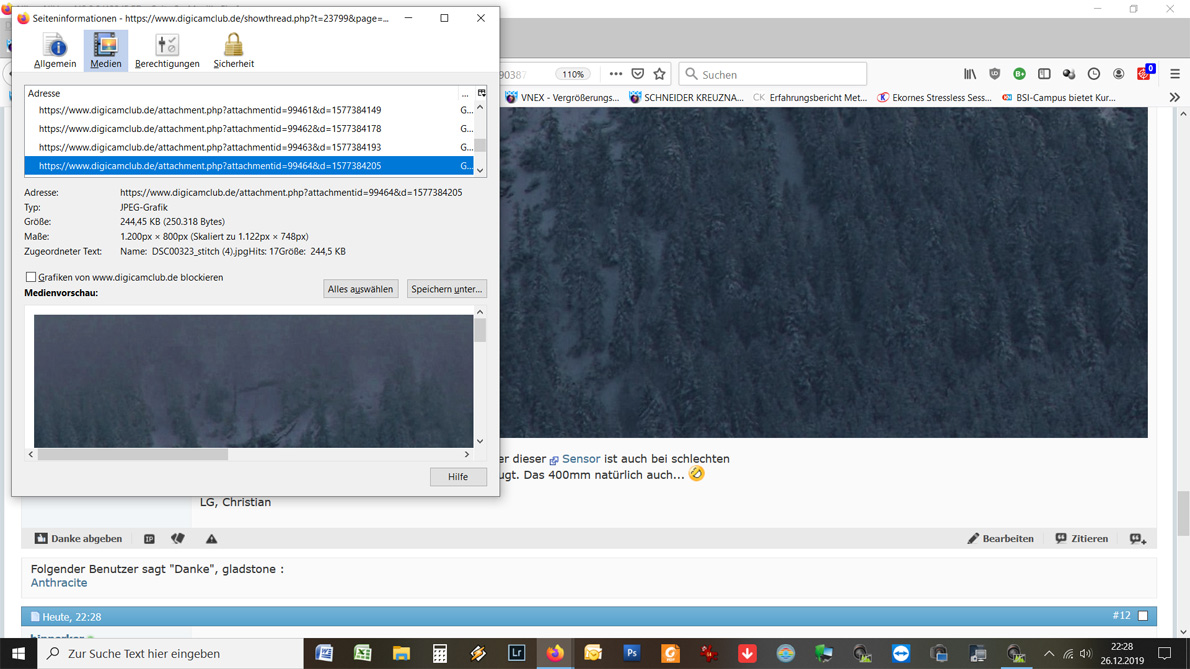Bookmark the page with the star icon
The image size is (1190, 669).
(x=659, y=74)
